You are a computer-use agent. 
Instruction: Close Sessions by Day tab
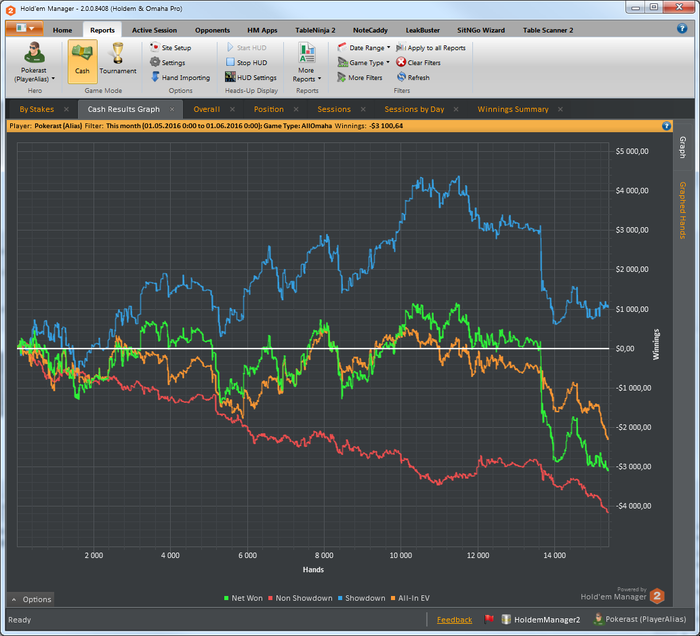[456, 109]
